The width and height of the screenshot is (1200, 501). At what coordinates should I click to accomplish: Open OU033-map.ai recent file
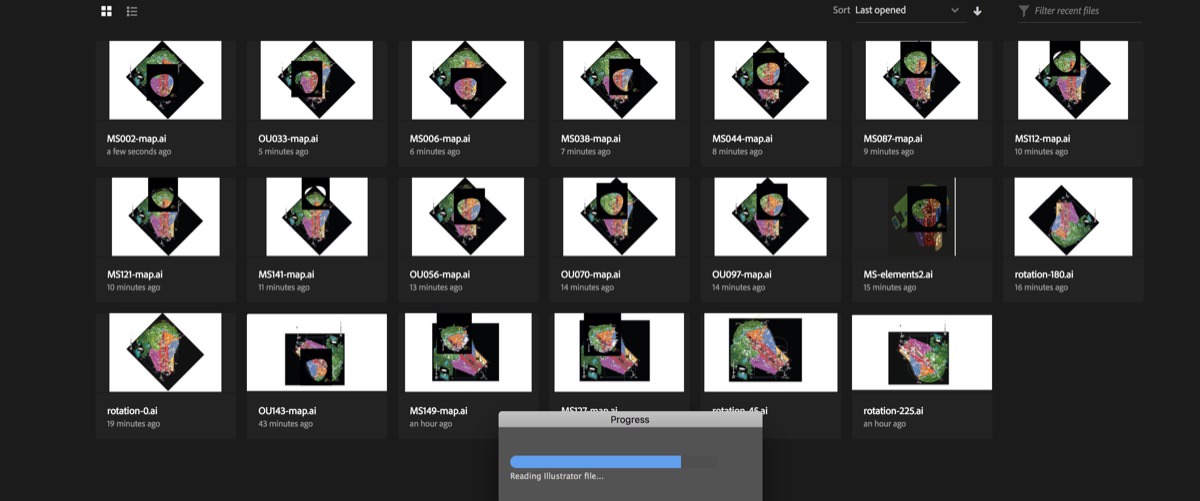click(316, 81)
